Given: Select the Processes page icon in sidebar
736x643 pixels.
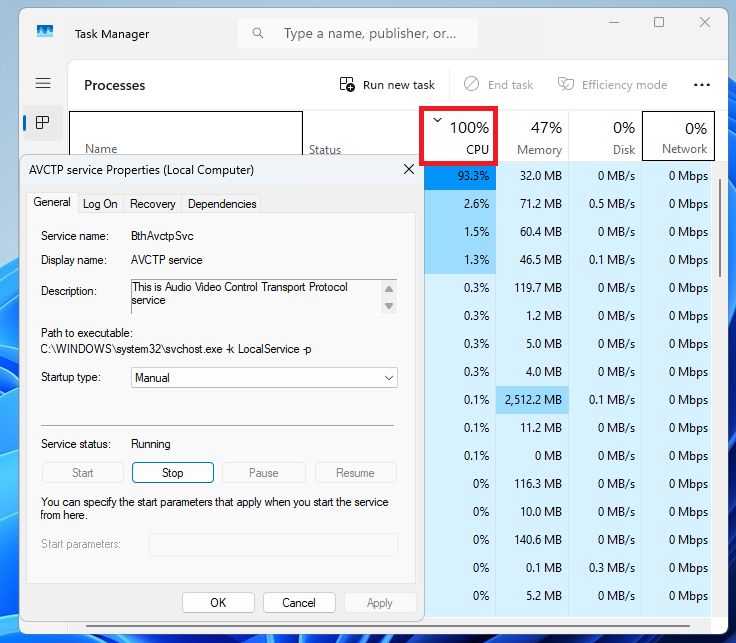Looking at the screenshot, I should [x=42, y=123].
